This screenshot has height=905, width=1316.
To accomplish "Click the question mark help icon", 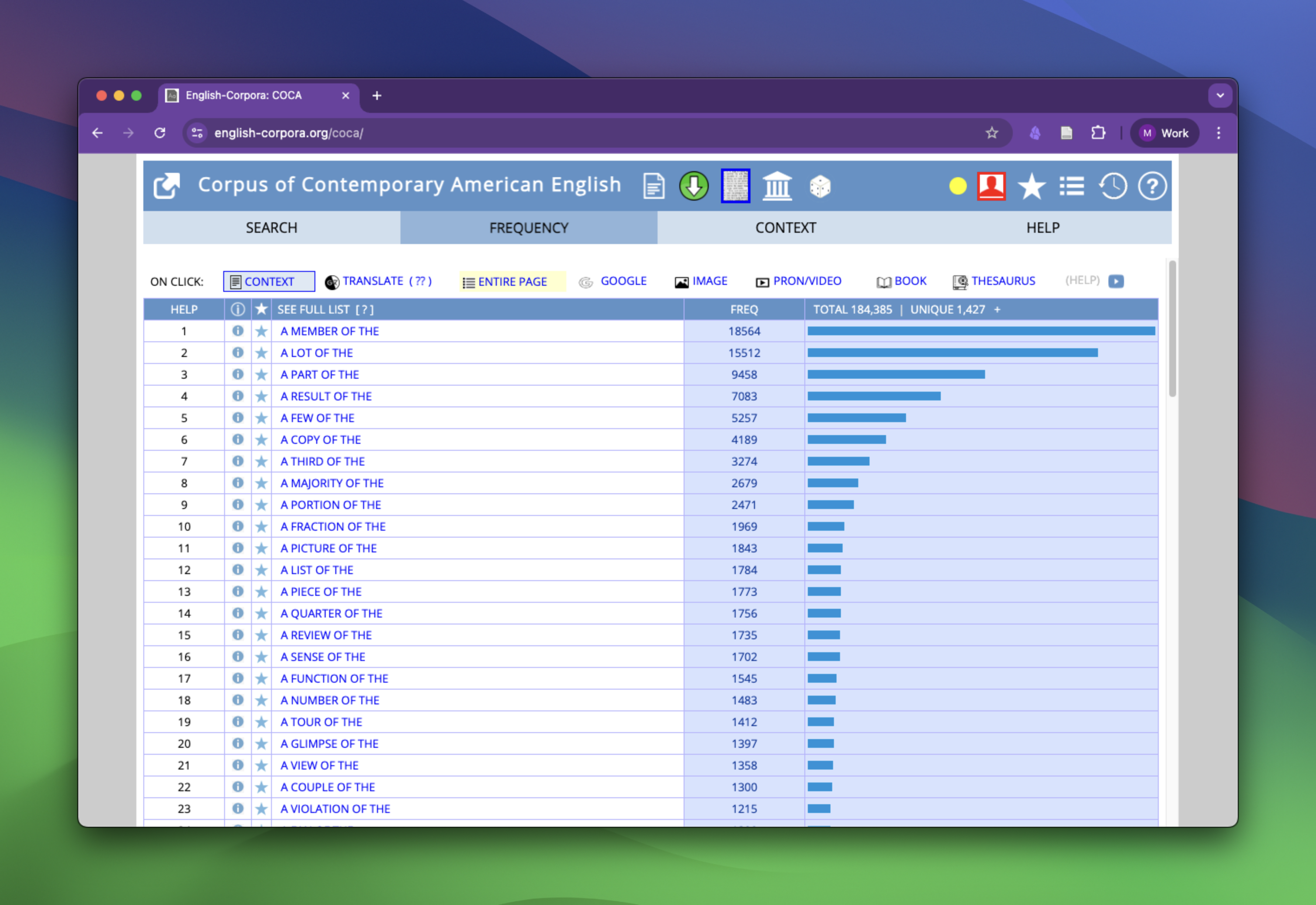I will pyautogui.click(x=1151, y=186).
